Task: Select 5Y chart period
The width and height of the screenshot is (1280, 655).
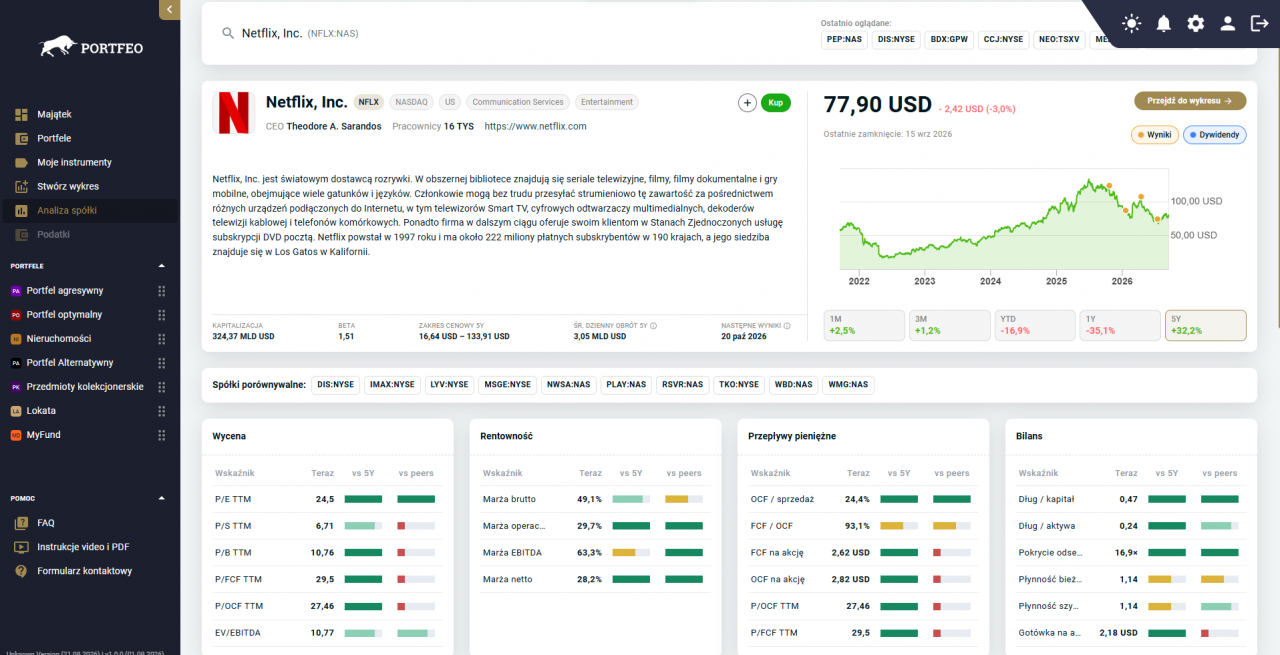Action: pyautogui.click(x=1206, y=325)
